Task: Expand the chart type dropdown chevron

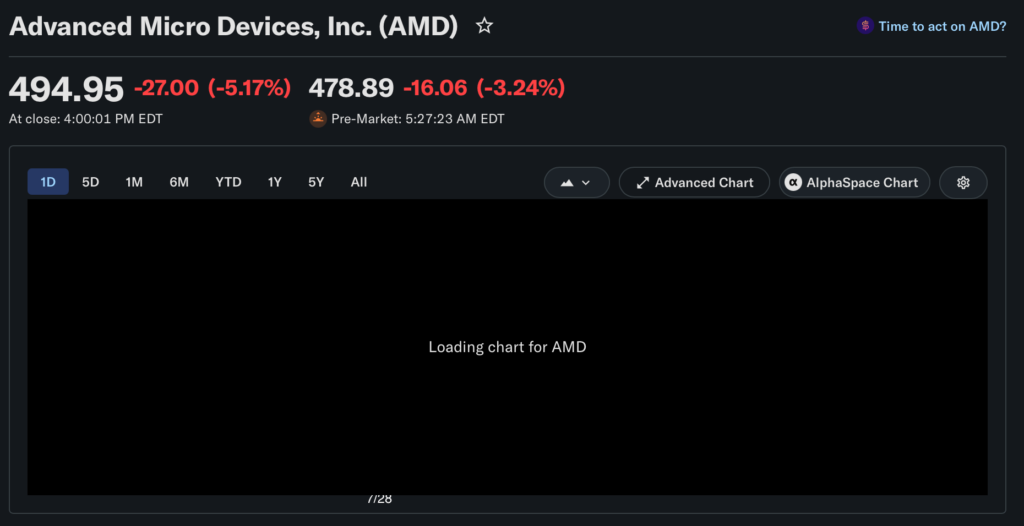Action: (x=586, y=183)
